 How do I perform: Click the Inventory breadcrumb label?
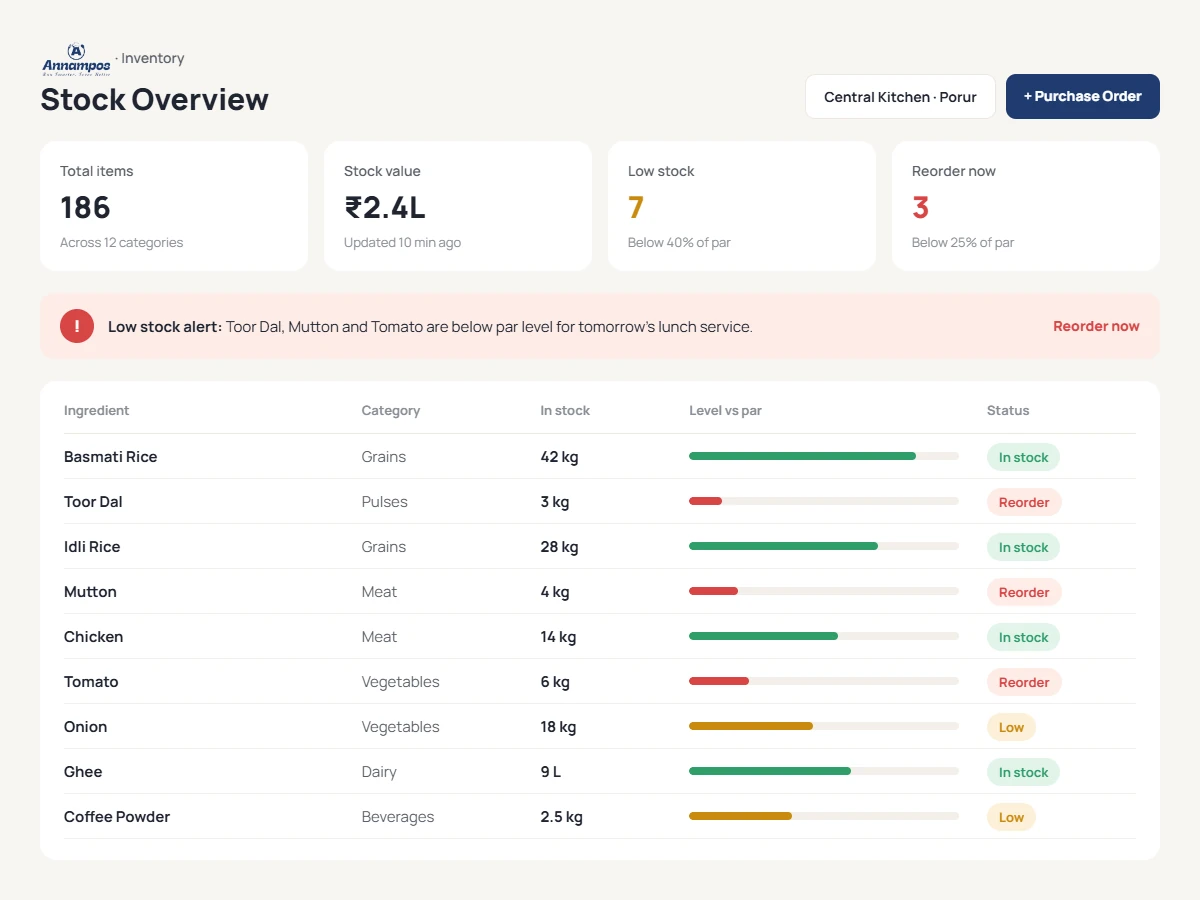click(x=152, y=58)
